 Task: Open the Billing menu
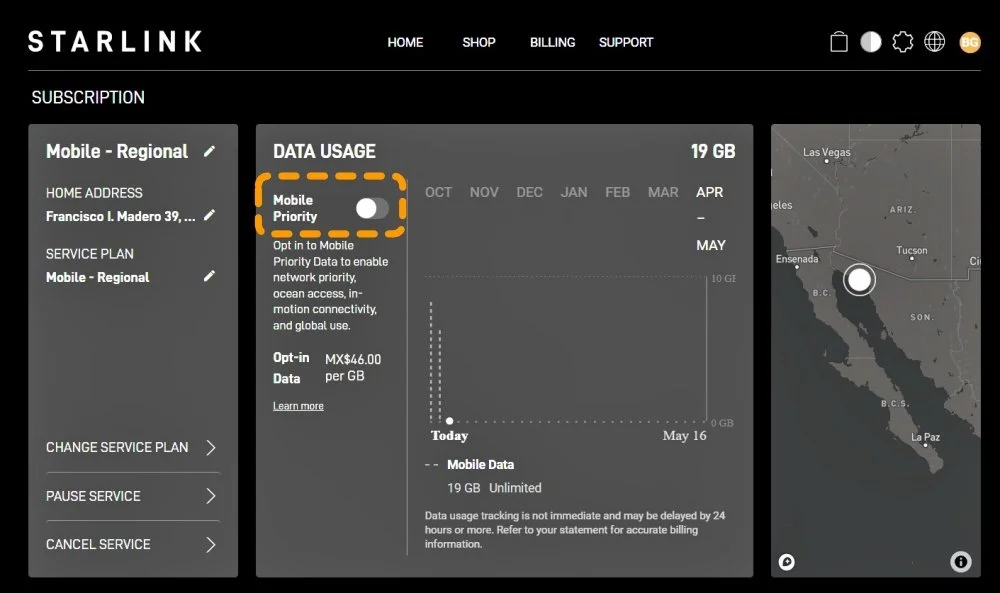(552, 42)
